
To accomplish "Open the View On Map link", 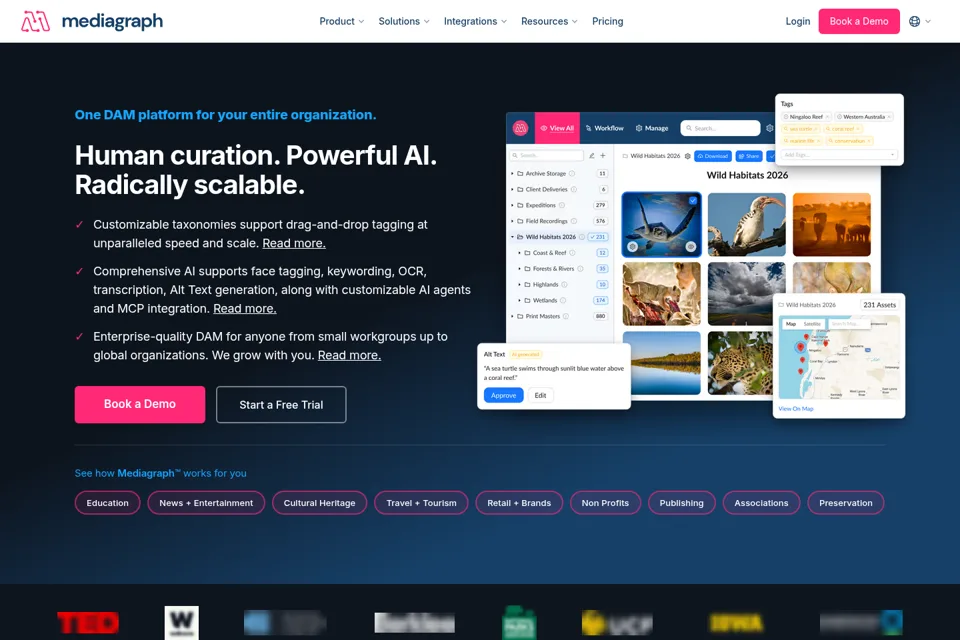I will [796, 408].
